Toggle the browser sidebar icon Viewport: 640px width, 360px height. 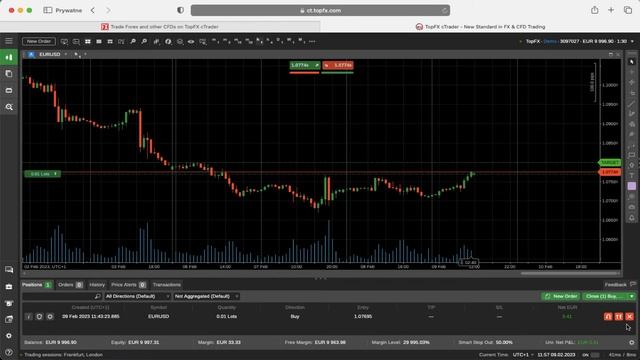tap(48, 10)
